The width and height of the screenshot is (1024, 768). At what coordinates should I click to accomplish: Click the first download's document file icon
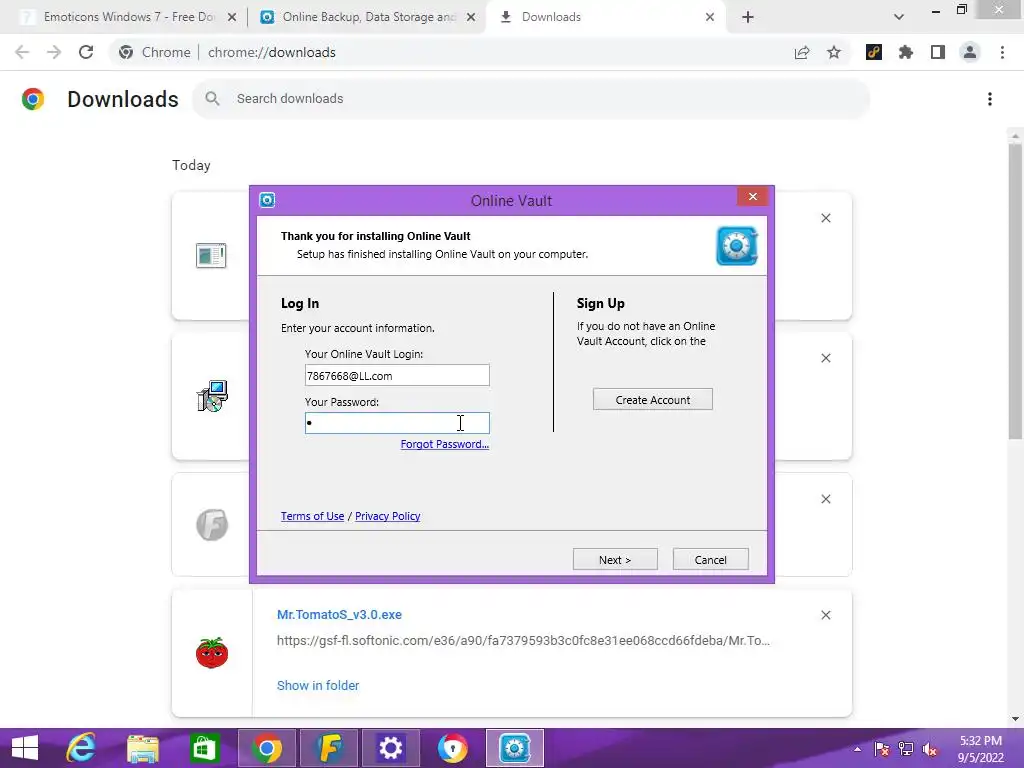coord(211,255)
